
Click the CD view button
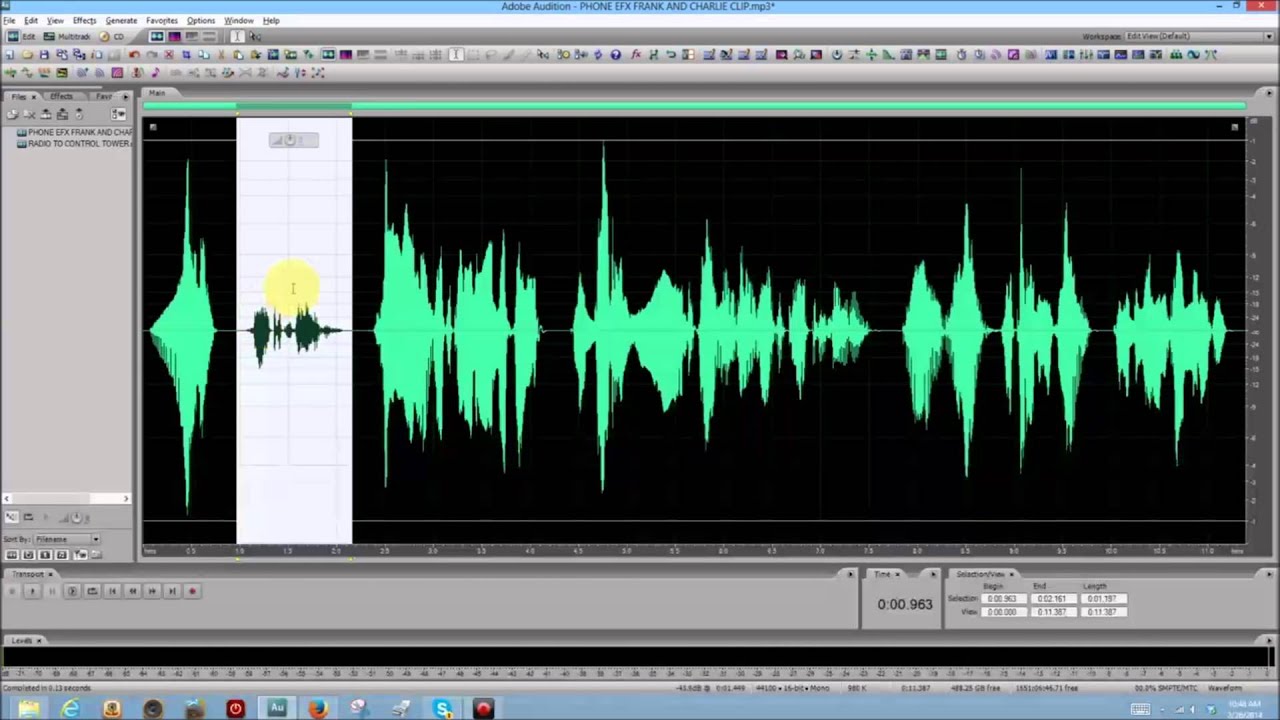pos(111,36)
